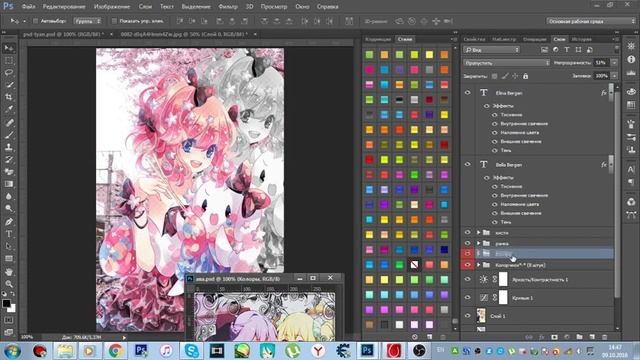Expand the кисти layer group
Viewport: 640px width, 360px height.
pyautogui.click(x=479, y=233)
